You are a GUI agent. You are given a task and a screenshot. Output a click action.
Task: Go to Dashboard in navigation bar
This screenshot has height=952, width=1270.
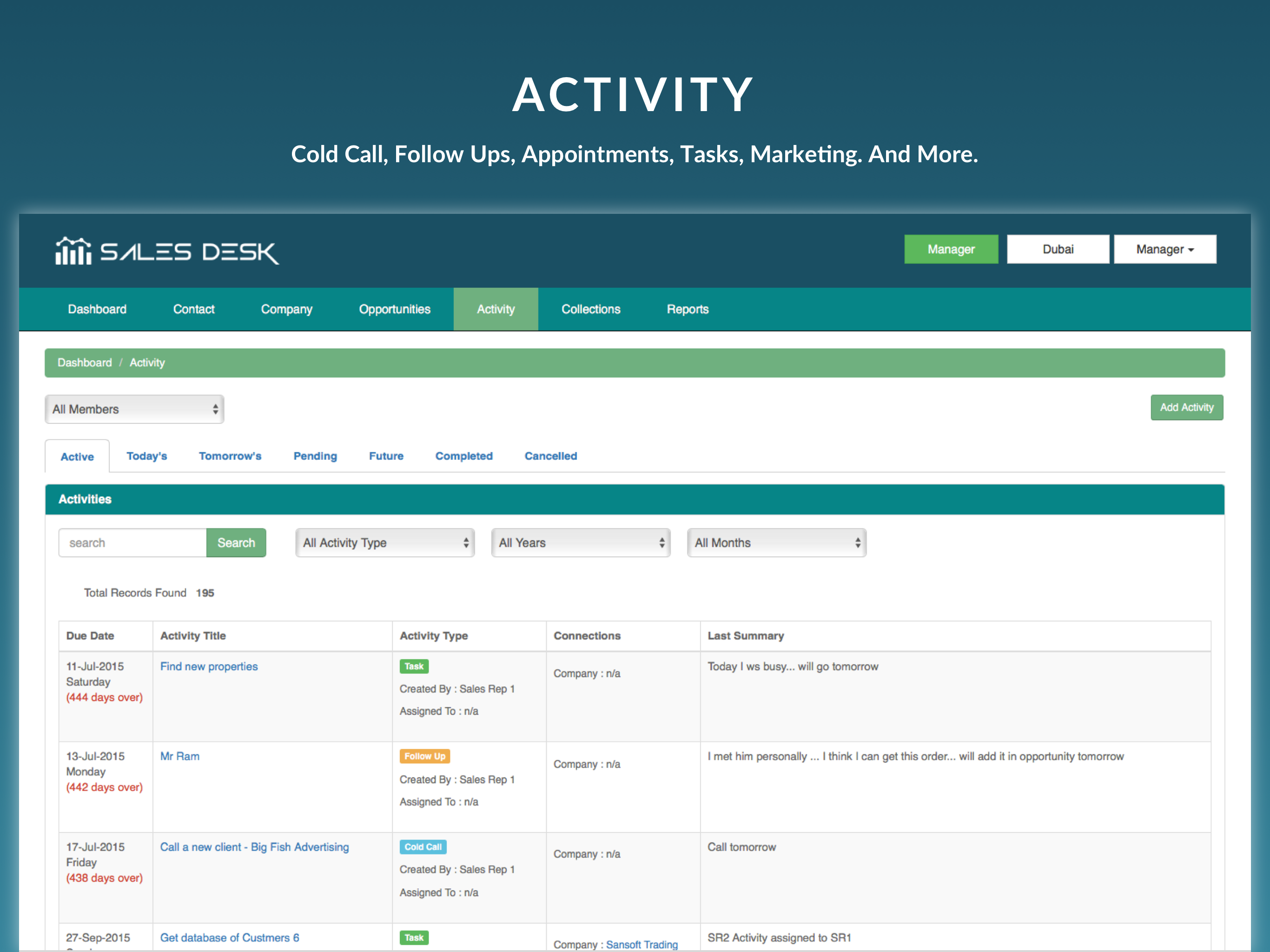coord(97,309)
